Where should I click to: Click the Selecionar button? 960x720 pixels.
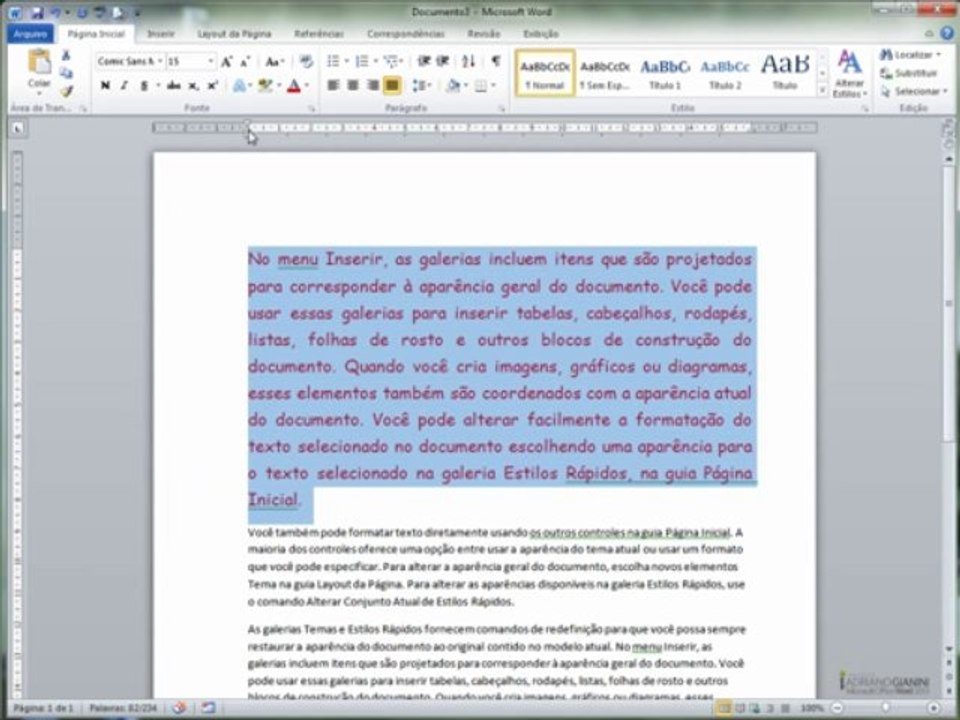tap(913, 91)
